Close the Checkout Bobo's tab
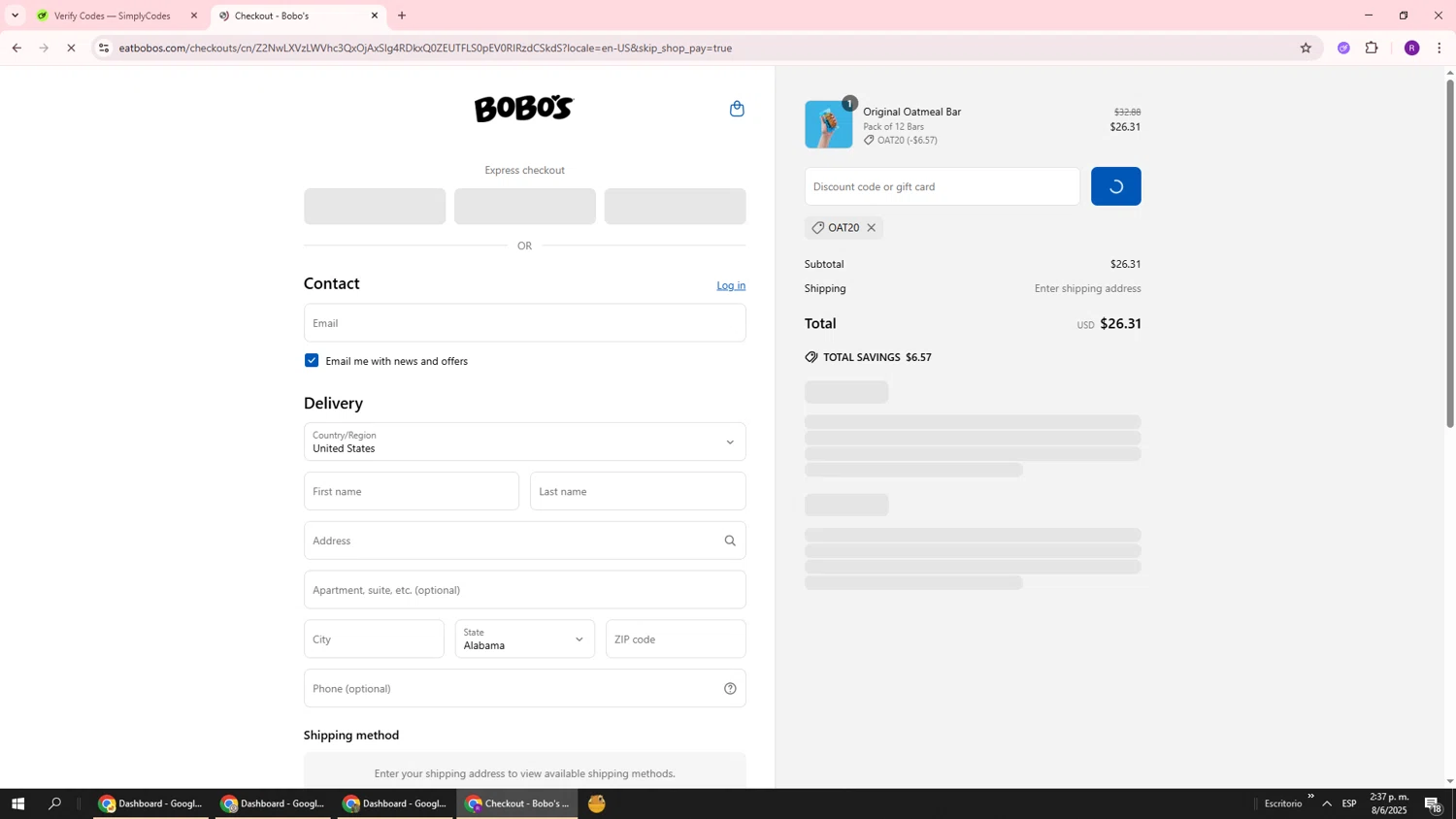Viewport: 1456px width, 819px height. click(x=374, y=16)
